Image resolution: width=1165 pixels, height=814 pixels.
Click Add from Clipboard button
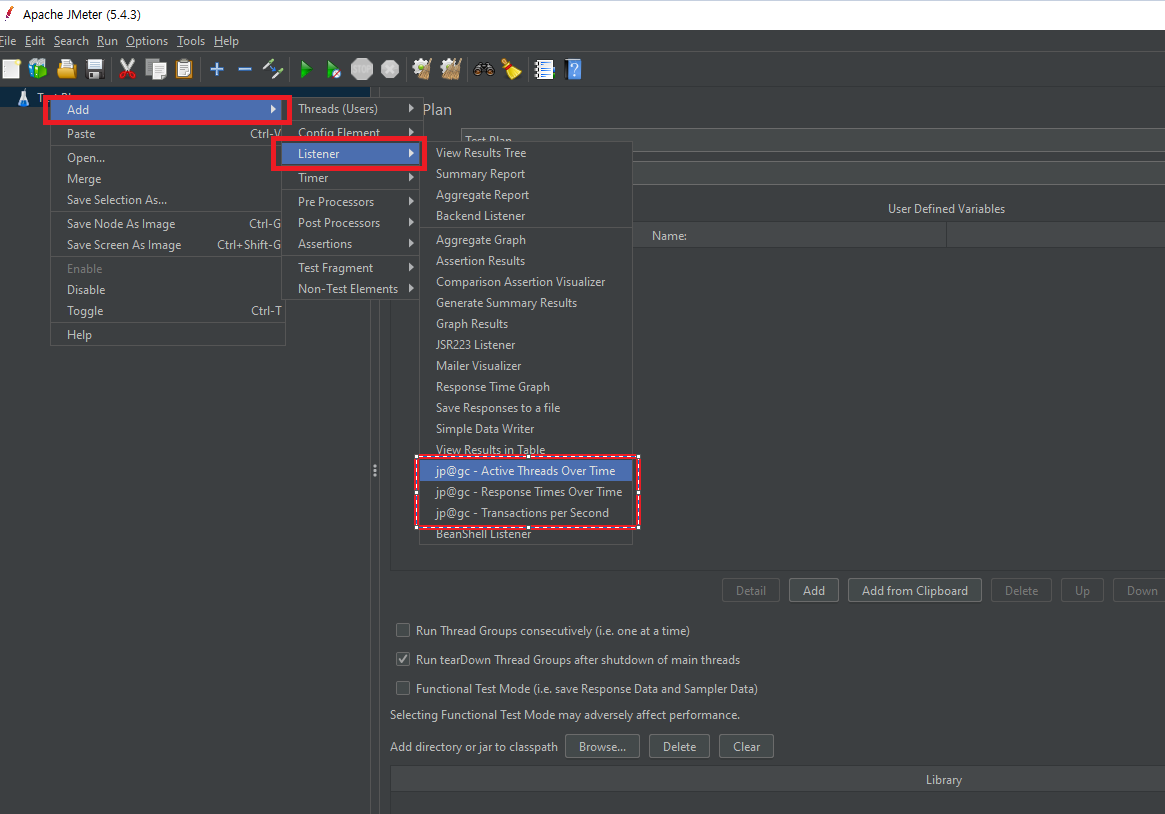pyautogui.click(x=915, y=590)
